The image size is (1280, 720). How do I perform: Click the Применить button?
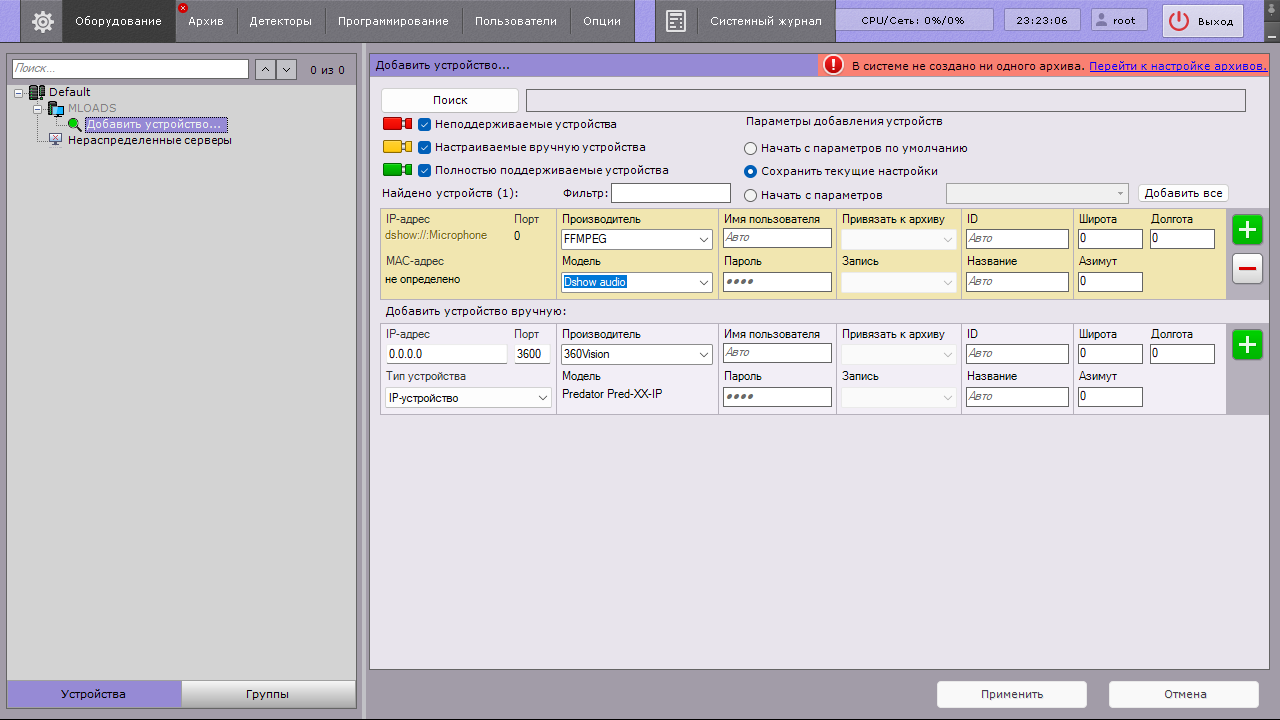1012,694
